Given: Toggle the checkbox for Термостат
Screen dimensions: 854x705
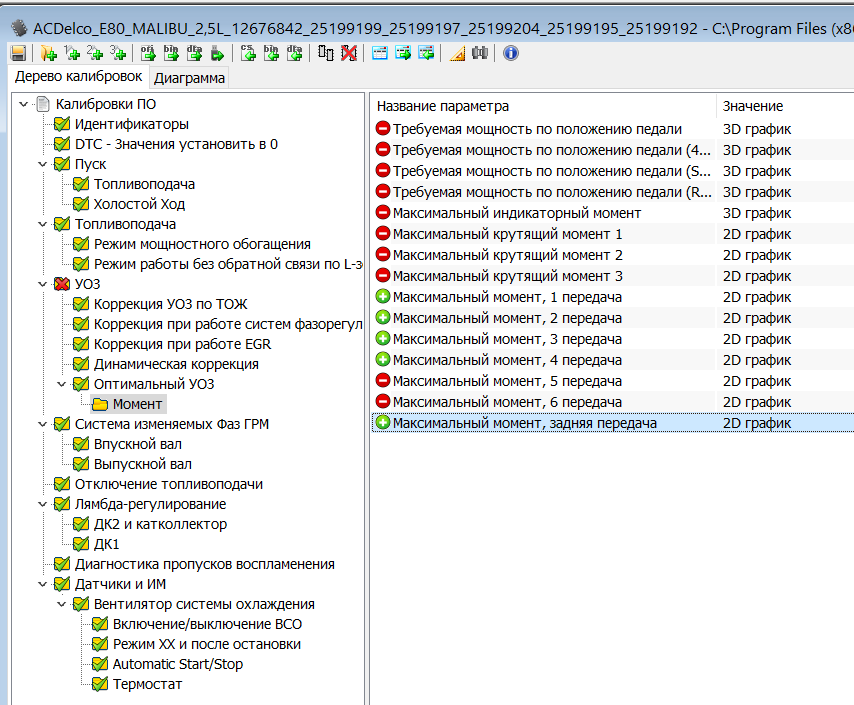Looking at the screenshot, I should pos(100,684).
